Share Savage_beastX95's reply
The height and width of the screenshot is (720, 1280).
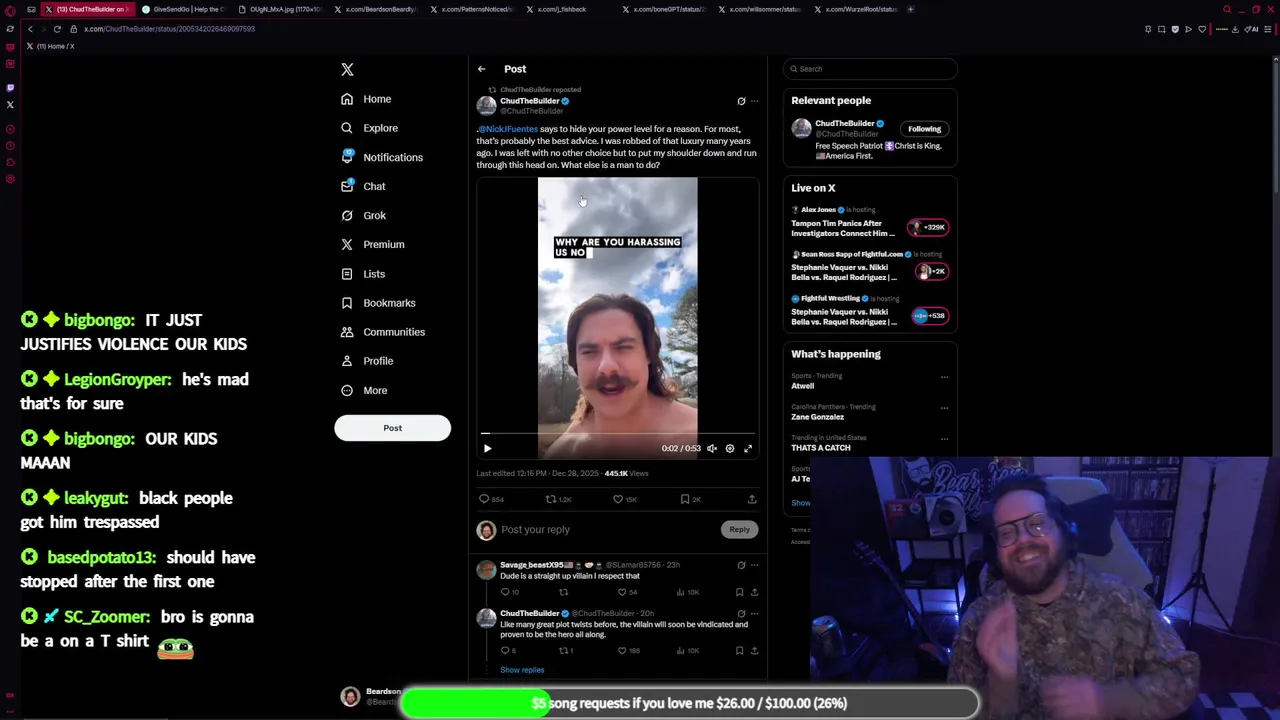pyautogui.click(x=754, y=592)
